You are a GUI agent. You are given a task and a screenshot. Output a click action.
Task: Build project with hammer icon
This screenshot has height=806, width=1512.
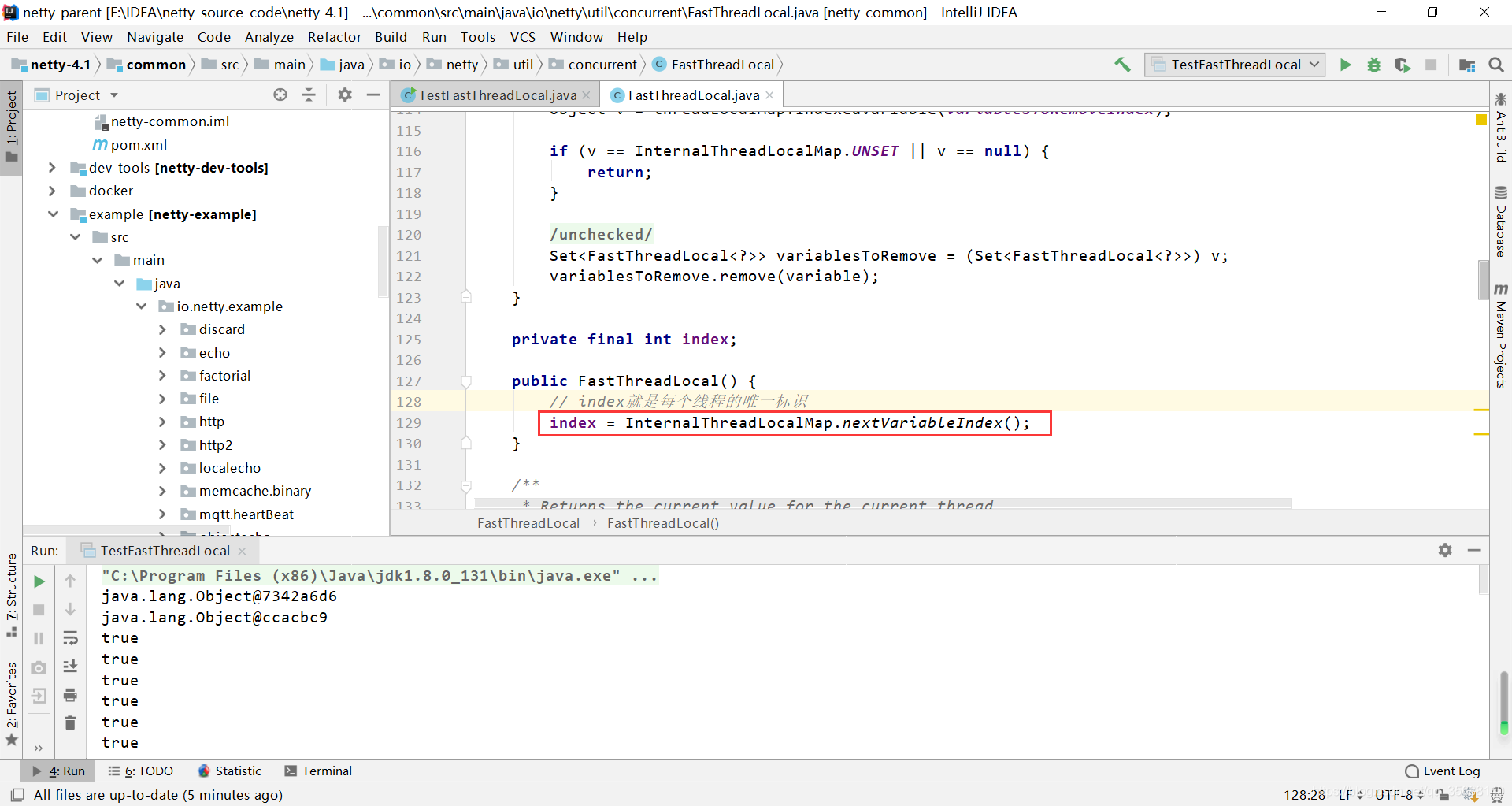coord(1122,65)
